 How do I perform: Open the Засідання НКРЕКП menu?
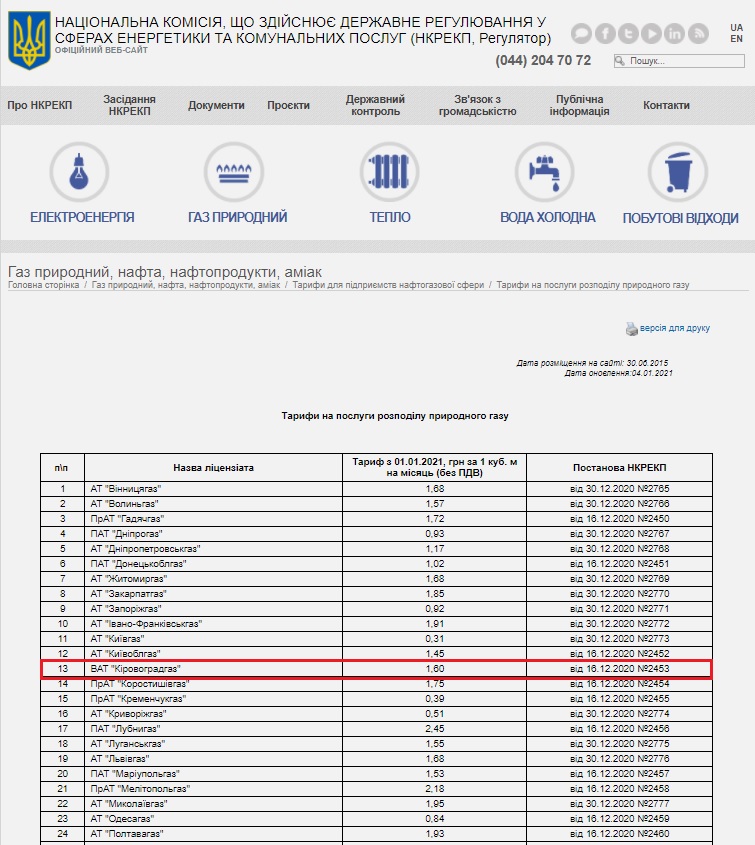(129, 105)
